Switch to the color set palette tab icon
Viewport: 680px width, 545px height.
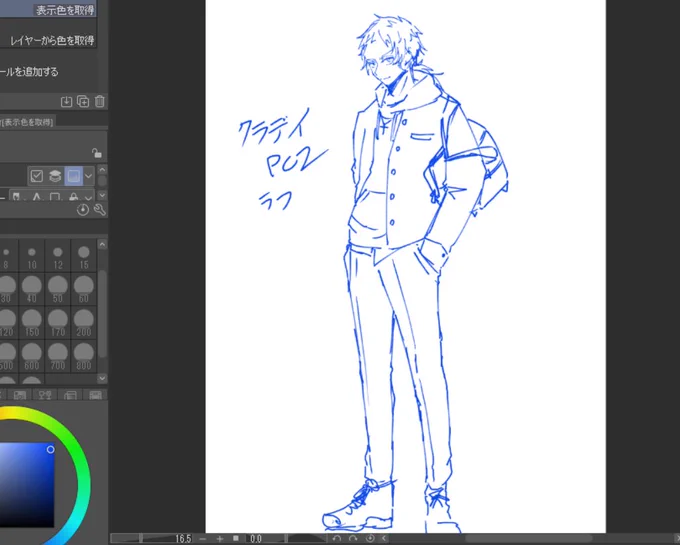pos(70,395)
